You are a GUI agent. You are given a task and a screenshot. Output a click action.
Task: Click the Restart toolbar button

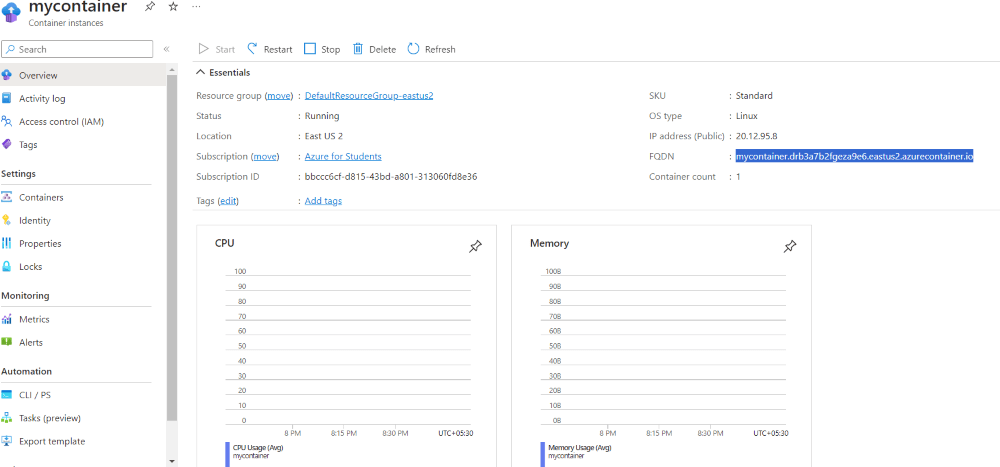[x=270, y=49]
